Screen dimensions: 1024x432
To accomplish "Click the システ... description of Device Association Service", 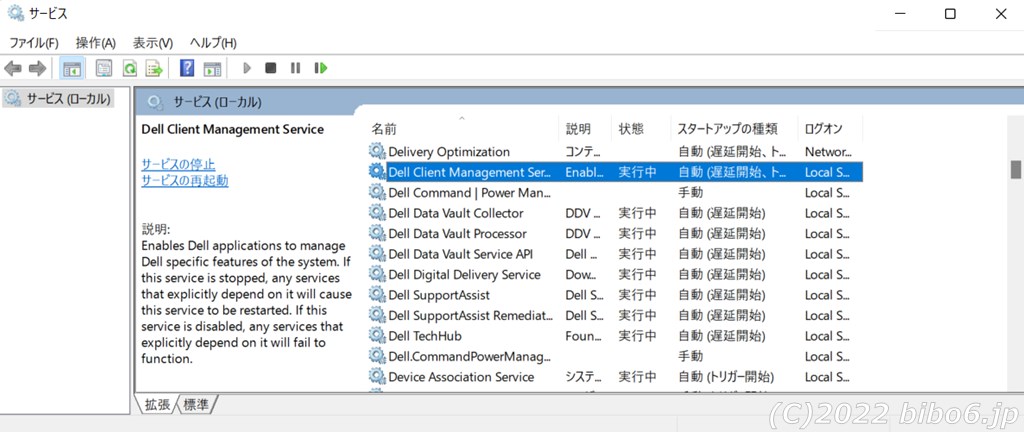I will pyautogui.click(x=584, y=377).
